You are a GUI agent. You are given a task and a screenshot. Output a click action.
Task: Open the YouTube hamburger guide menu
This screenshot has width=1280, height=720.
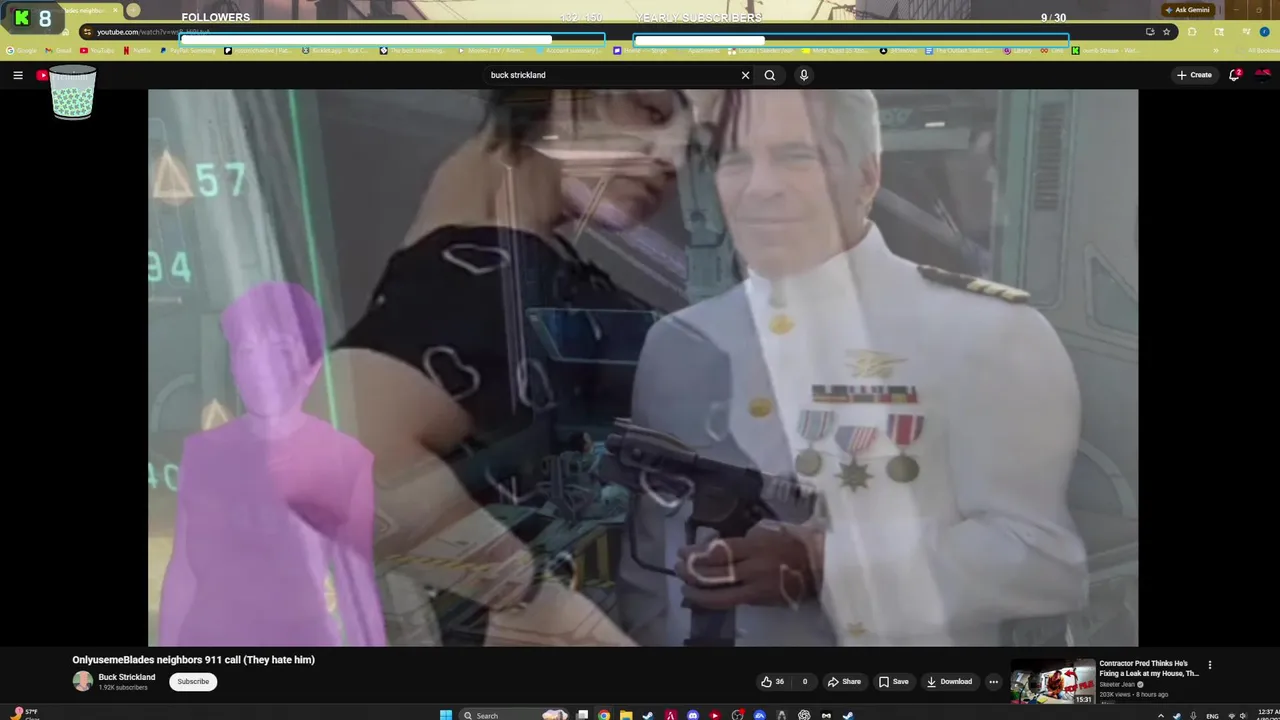[x=17, y=75]
